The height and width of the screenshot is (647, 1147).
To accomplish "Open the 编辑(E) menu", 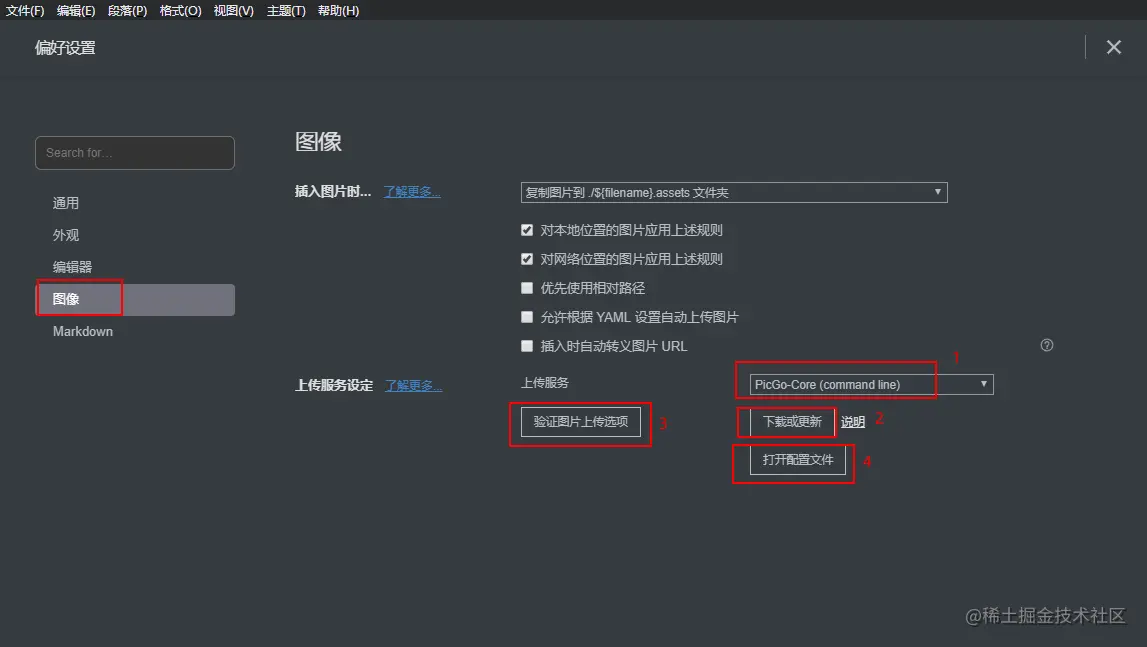I will tap(76, 10).
